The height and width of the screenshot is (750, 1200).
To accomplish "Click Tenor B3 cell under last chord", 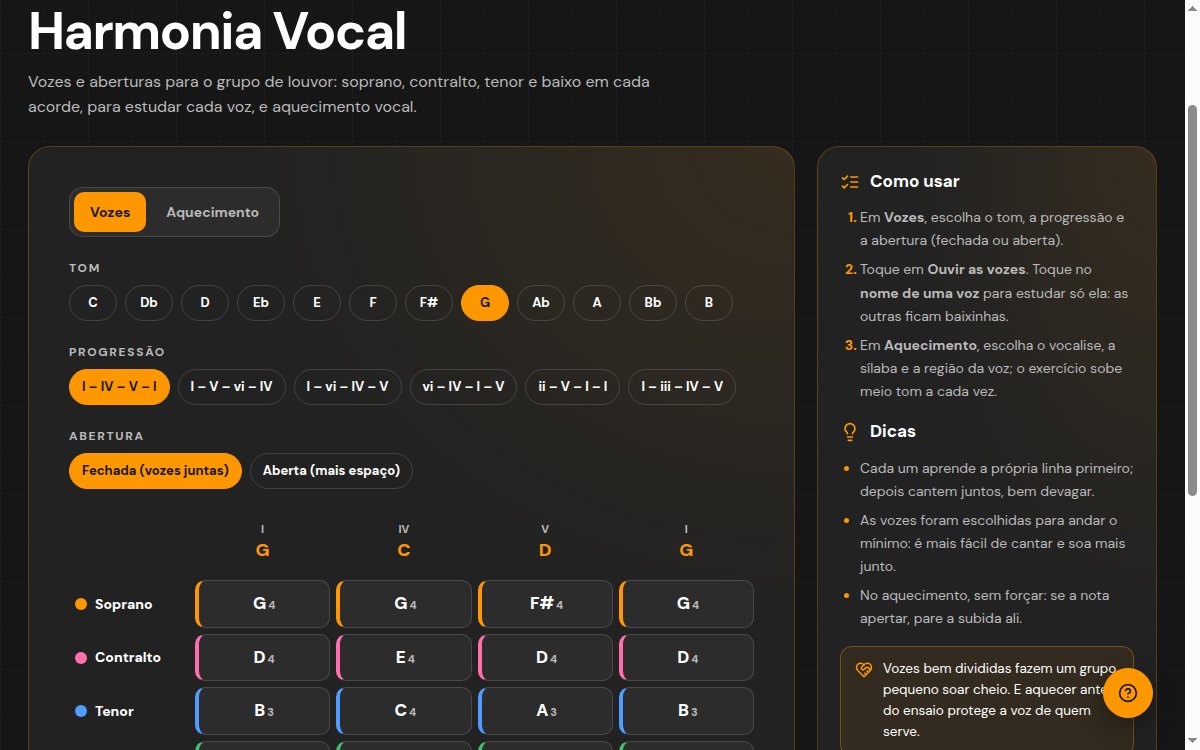I will (687, 711).
